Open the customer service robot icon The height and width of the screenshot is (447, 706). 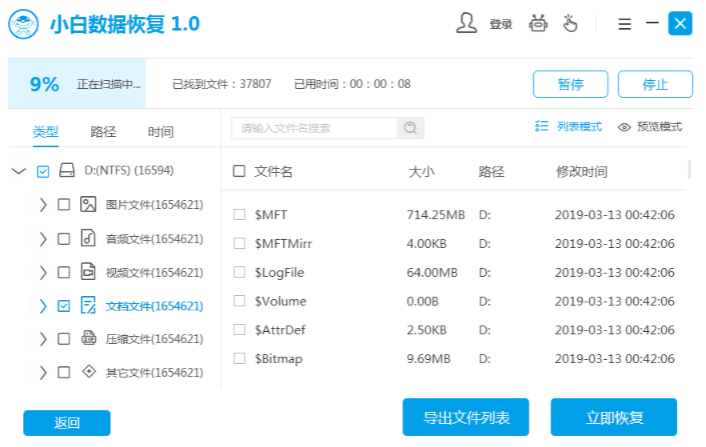point(538,23)
